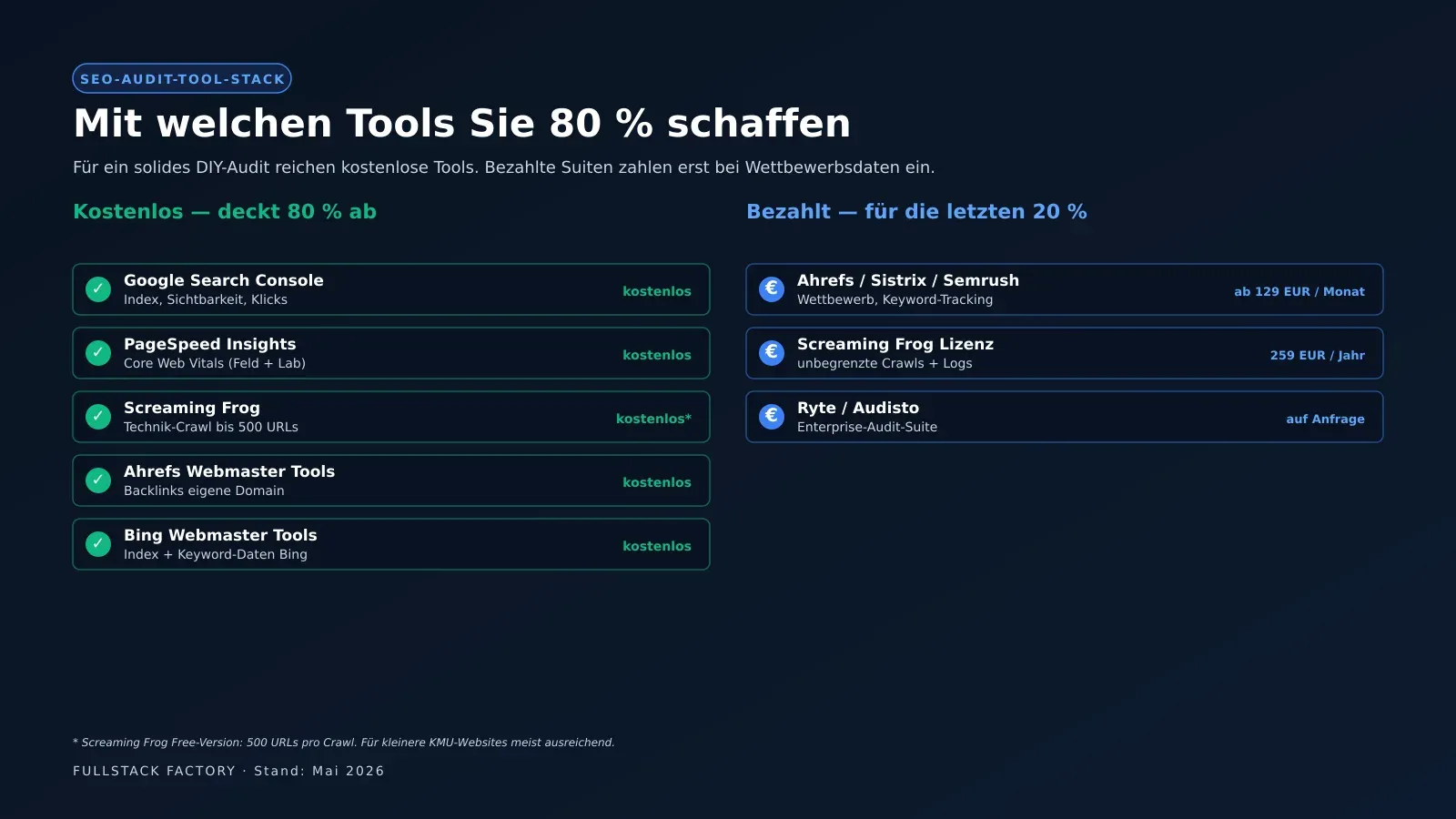Click 'Index + Keyword-Daten Bing' description
Viewport: 1456px width, 819px height.
[216, 554]
